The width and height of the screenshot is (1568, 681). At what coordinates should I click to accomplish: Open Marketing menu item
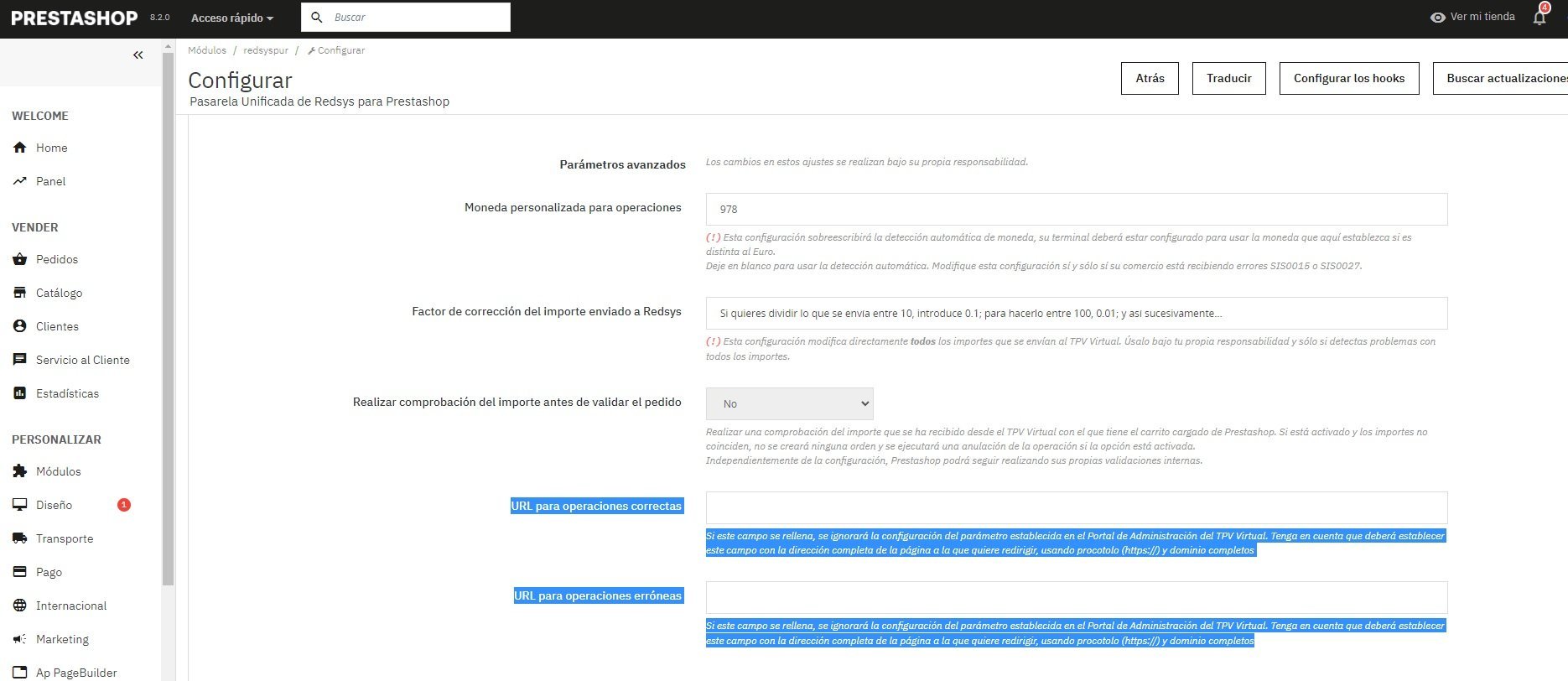(62, 639)
